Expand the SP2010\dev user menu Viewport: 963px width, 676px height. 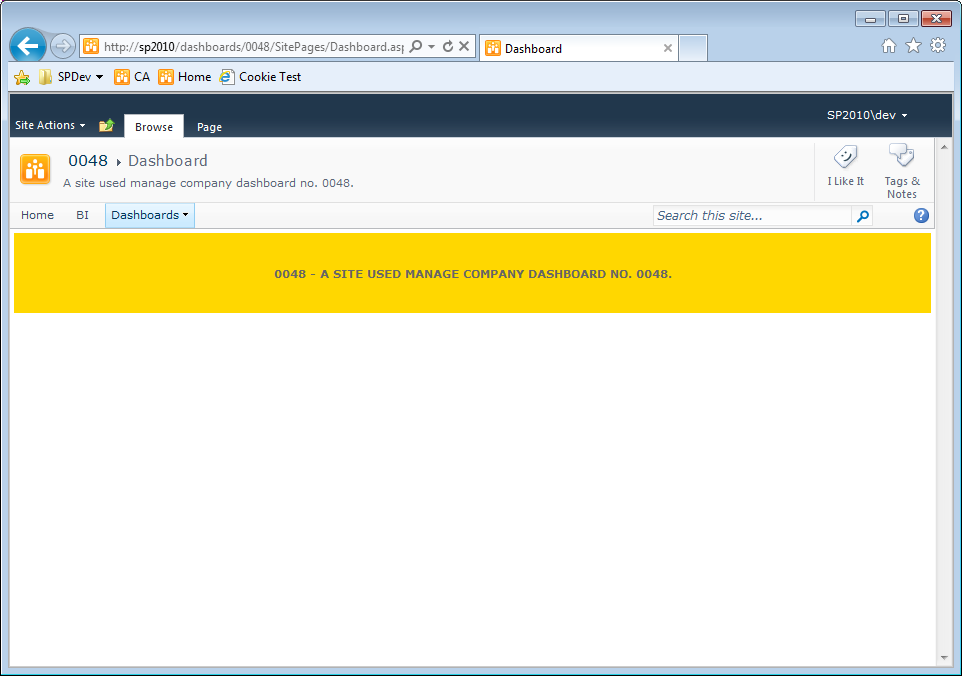pyautogui.click(x=866, y=114)
